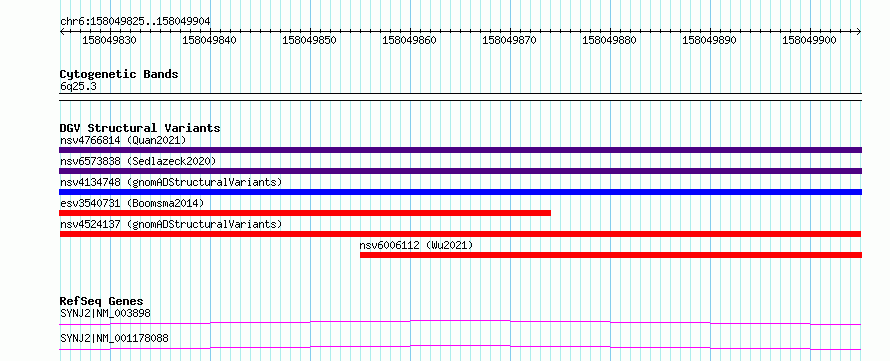
Task: Click ruler position 158049850
Action: [x=309, y=40]
